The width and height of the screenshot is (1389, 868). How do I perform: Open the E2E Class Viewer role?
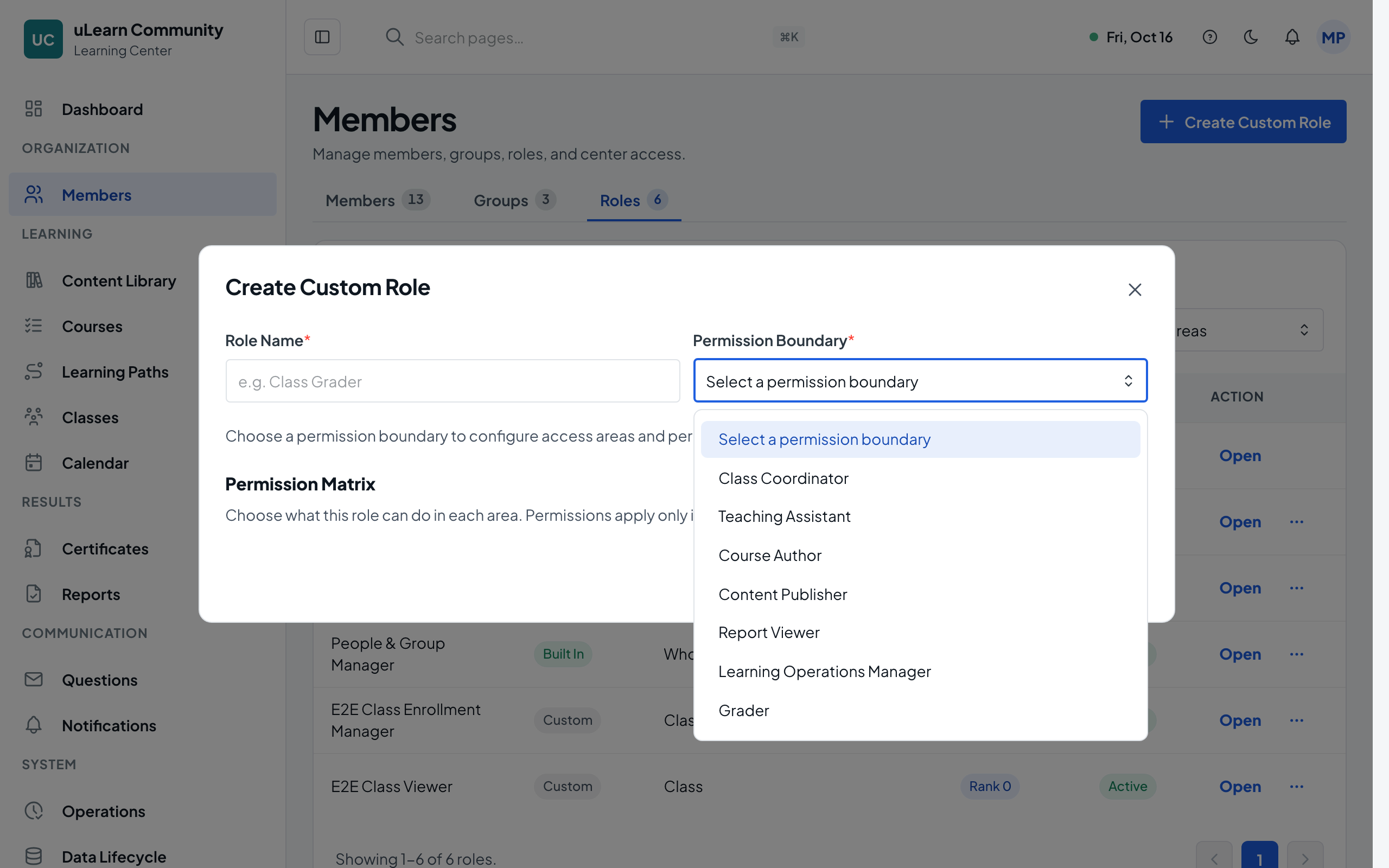[x=1240, y=787]
